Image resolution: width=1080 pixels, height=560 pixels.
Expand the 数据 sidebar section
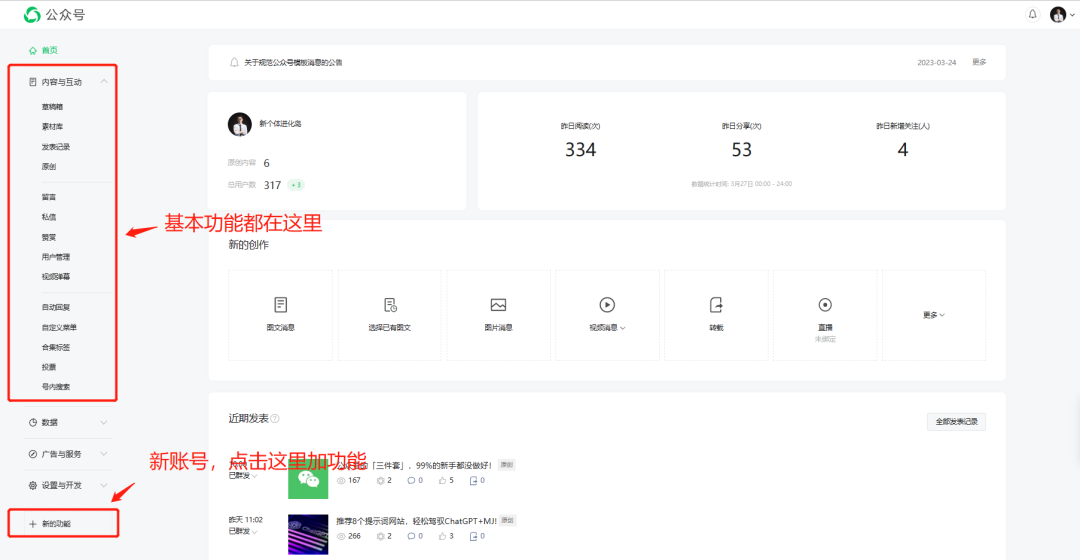(104, 422)
